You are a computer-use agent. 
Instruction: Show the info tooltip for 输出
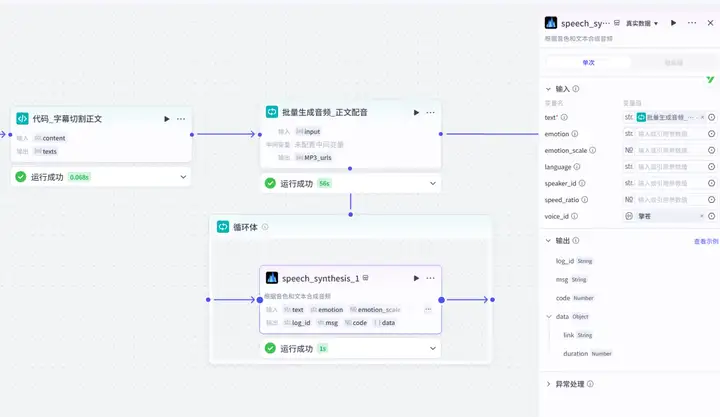576,240
